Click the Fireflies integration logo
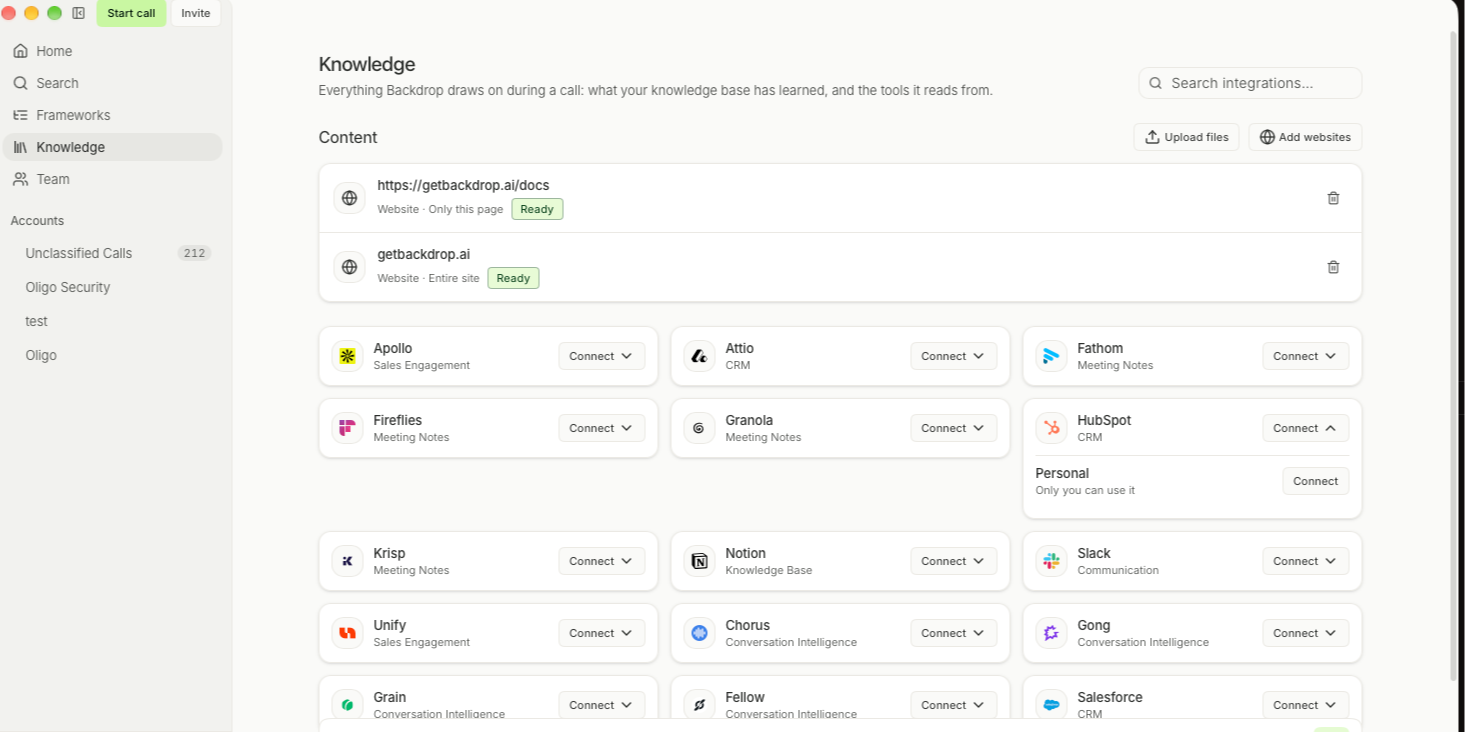The width and height of the screenshot is (1465, 732). point(348,428)
